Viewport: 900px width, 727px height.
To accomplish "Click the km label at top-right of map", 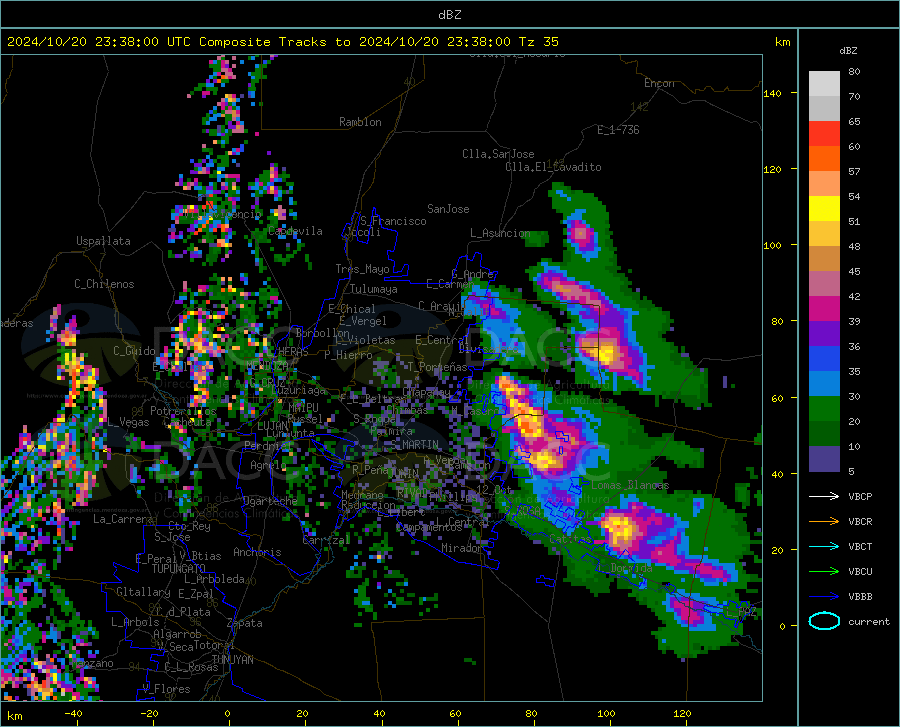I will [782, 42].
